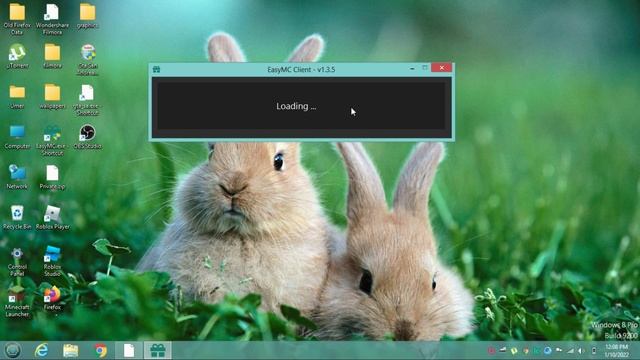Launch the Firefox desktop shortcut

(52, 298)
